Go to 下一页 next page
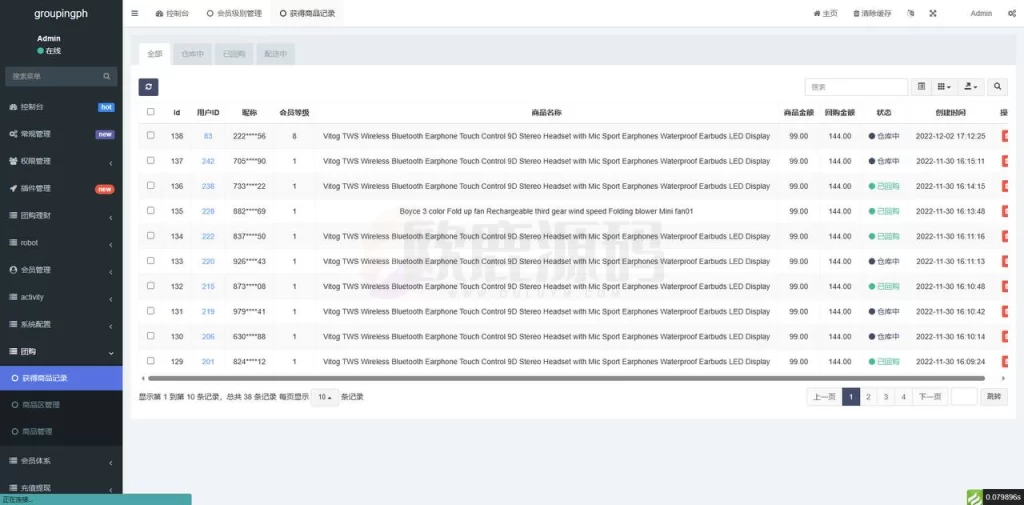Screen dimensions: 1024x505 click(930, 397)
